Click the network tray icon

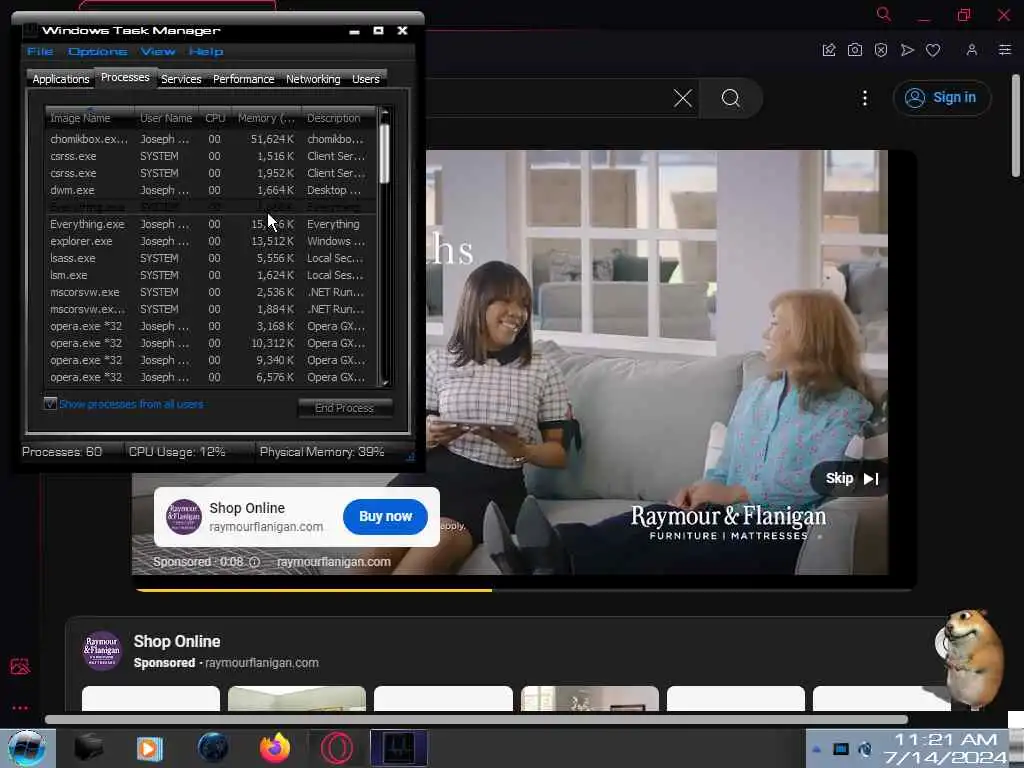(841, 749)
